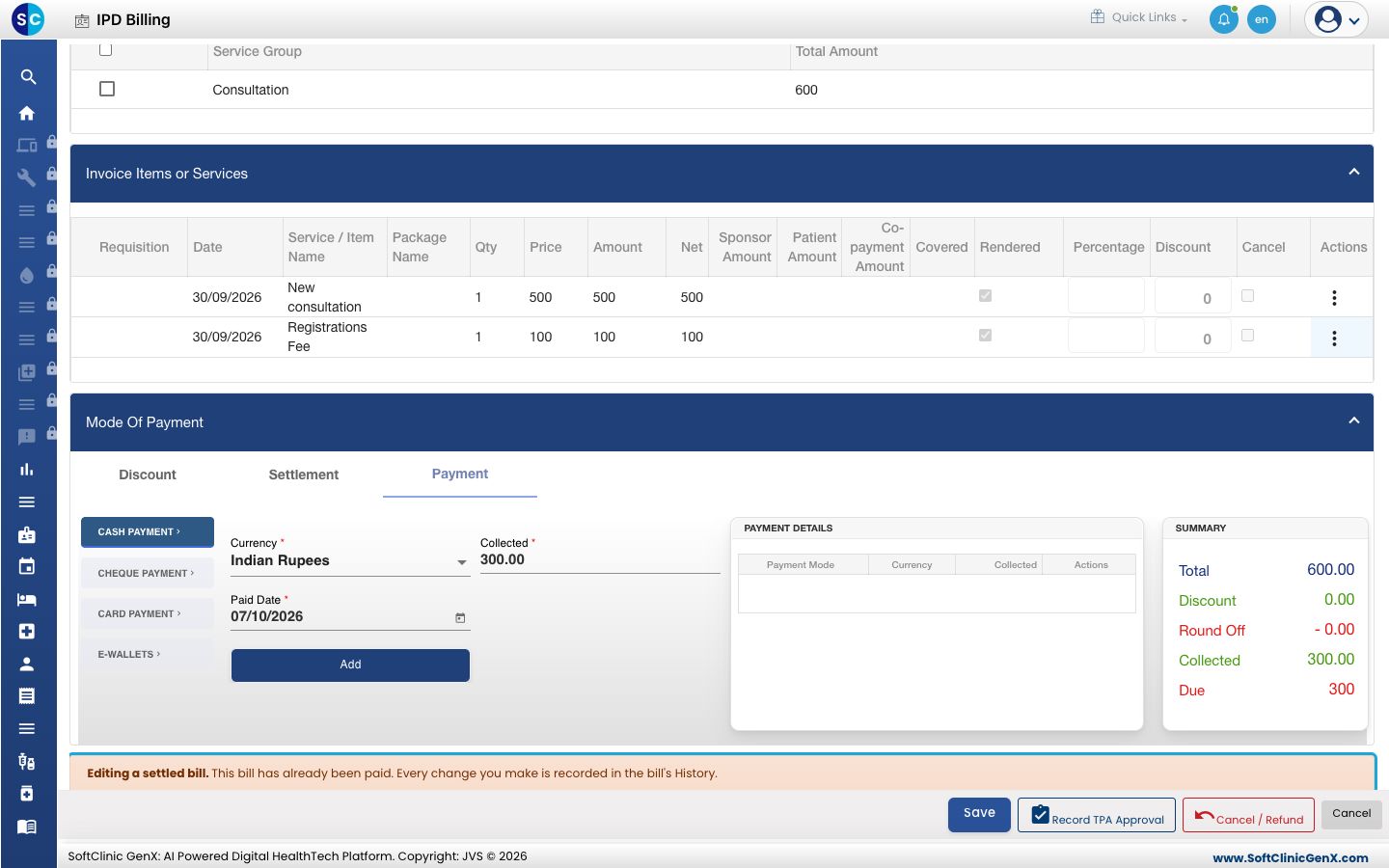
Task: Open the book sidebar icon
Action: click(27, 827)
